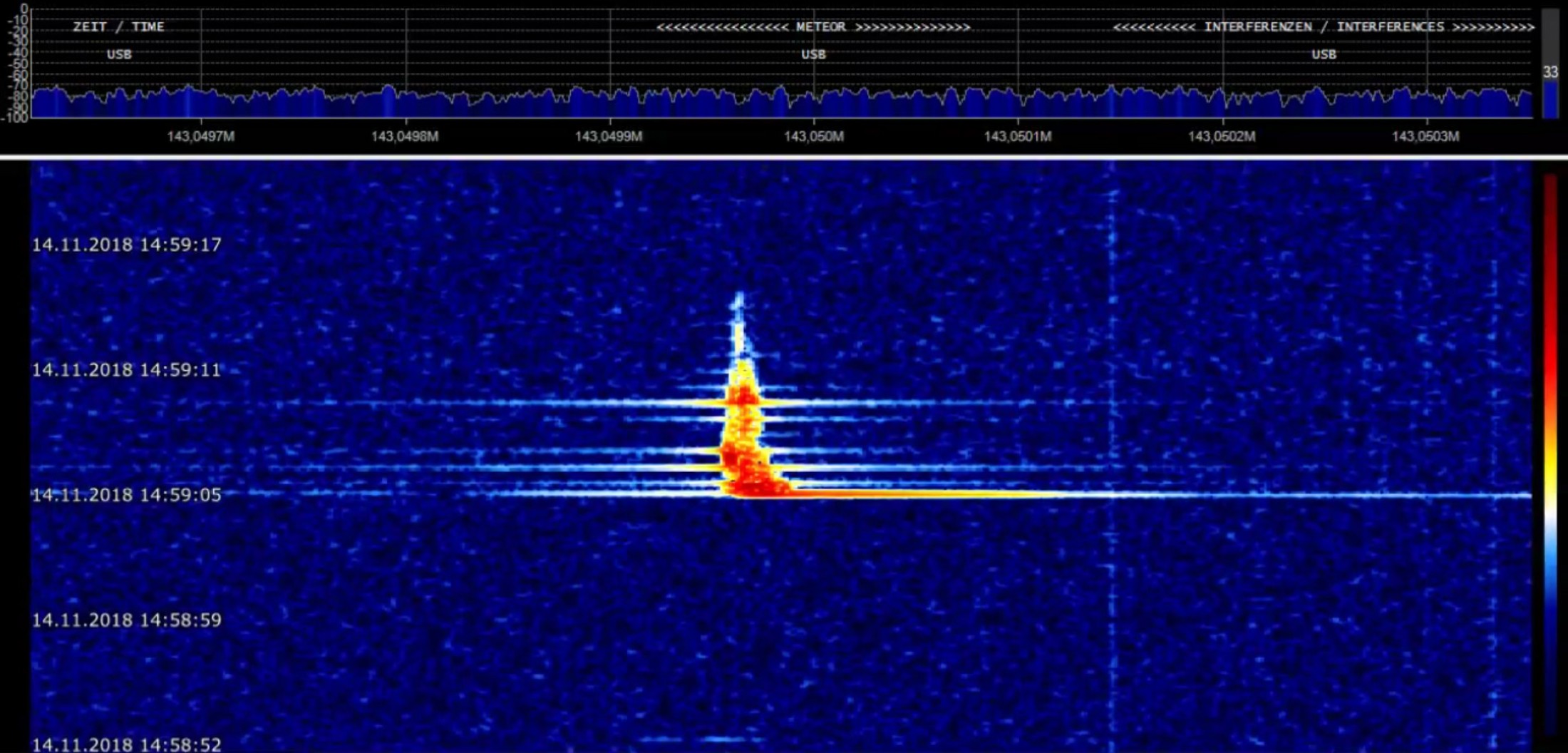
Task: Select the 143,0498M frequency marker
Action: click(405, 136)
